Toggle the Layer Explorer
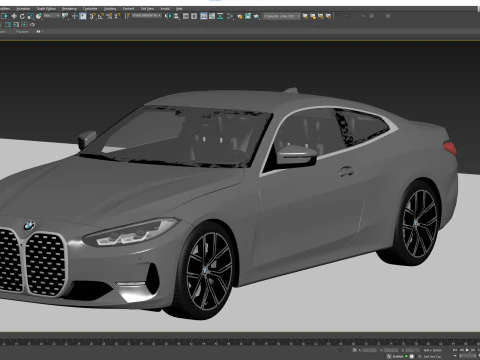This screenshot has height=360, width=480. [x=194, y=16]
